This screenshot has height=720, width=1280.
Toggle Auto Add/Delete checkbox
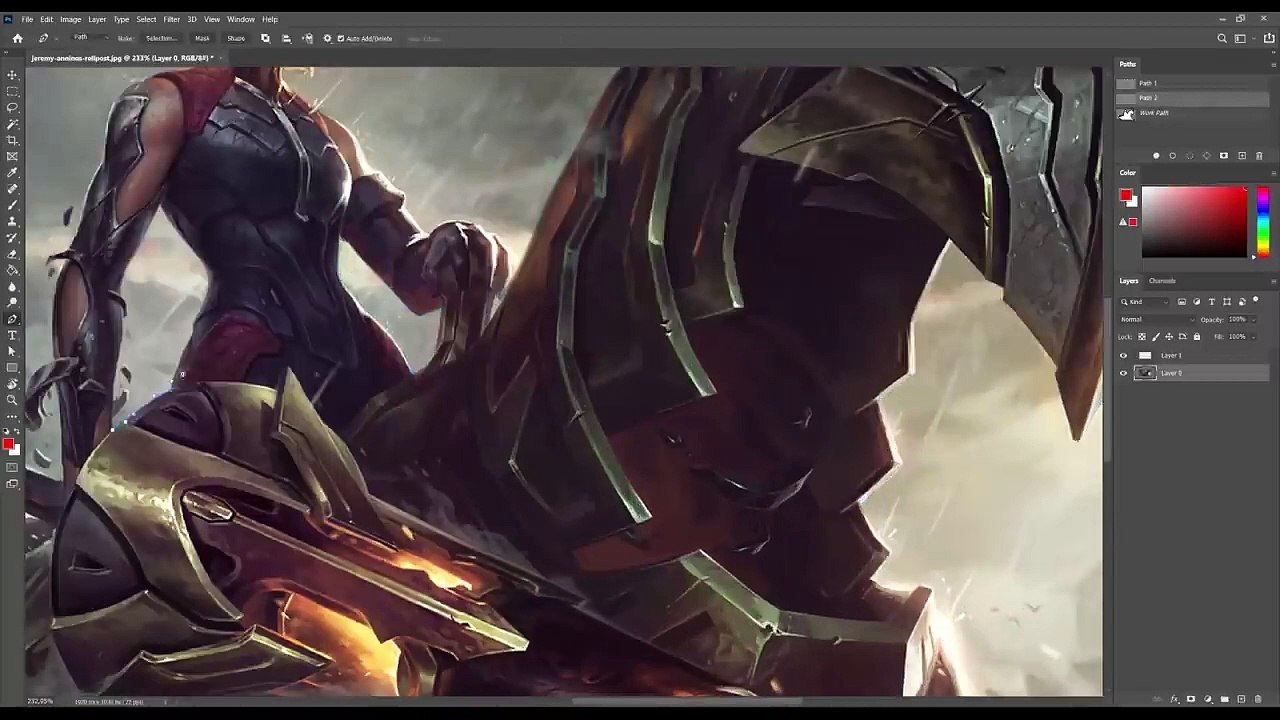point(341,39)
